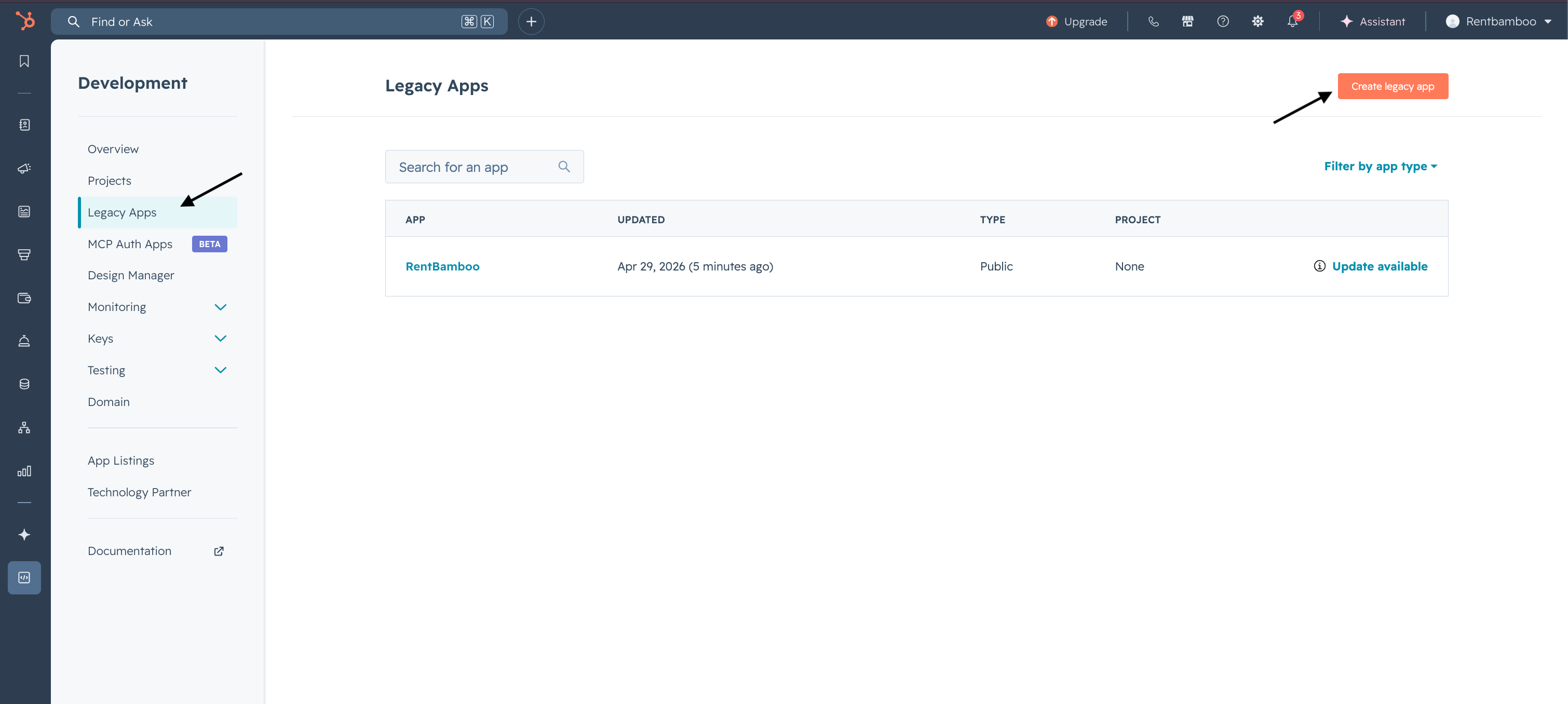This screenshot has width=1568, height=704.
Task: Select the Development code icon in left rail
Action: click(24, 577)
